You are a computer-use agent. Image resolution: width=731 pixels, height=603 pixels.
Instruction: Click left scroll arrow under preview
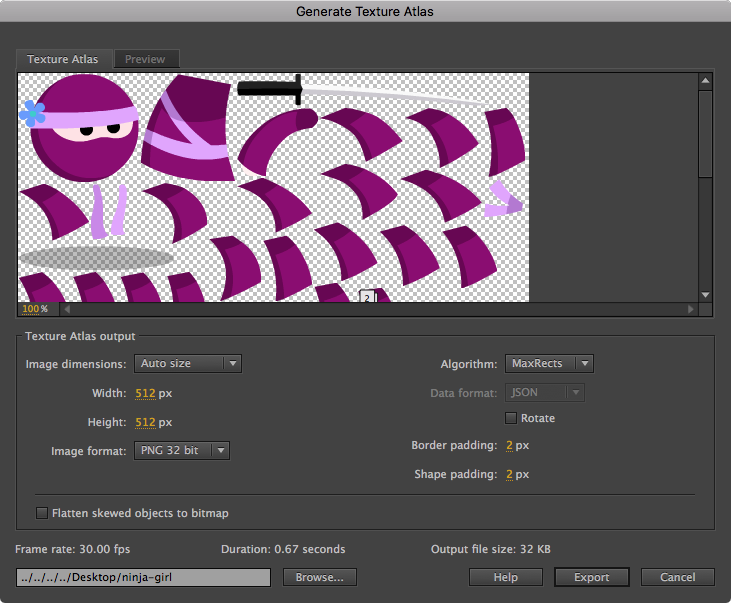(x=67, y=309)
